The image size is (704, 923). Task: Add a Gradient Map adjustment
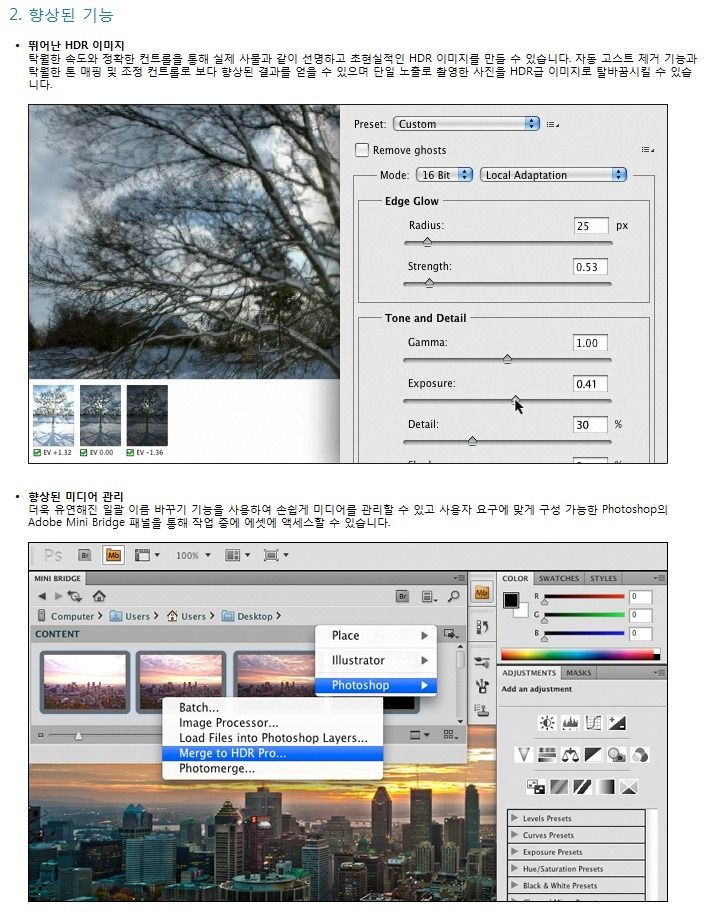click(606, 787)
